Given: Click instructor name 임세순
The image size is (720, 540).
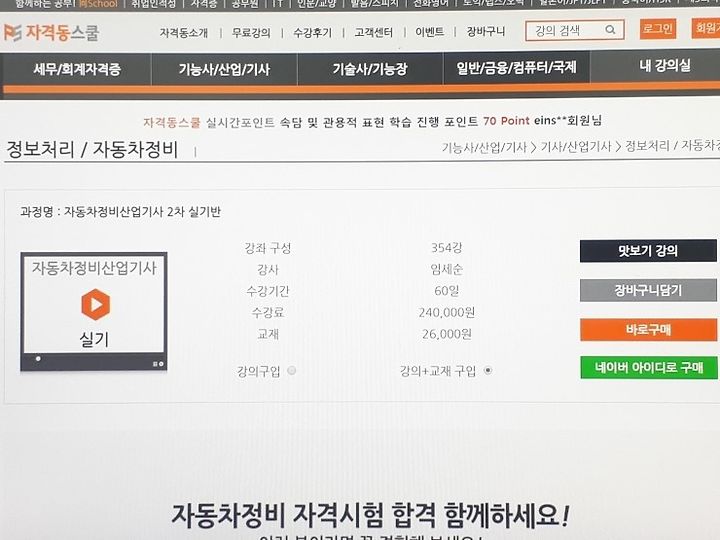Looking at the screenshot, I should (446, 270).
